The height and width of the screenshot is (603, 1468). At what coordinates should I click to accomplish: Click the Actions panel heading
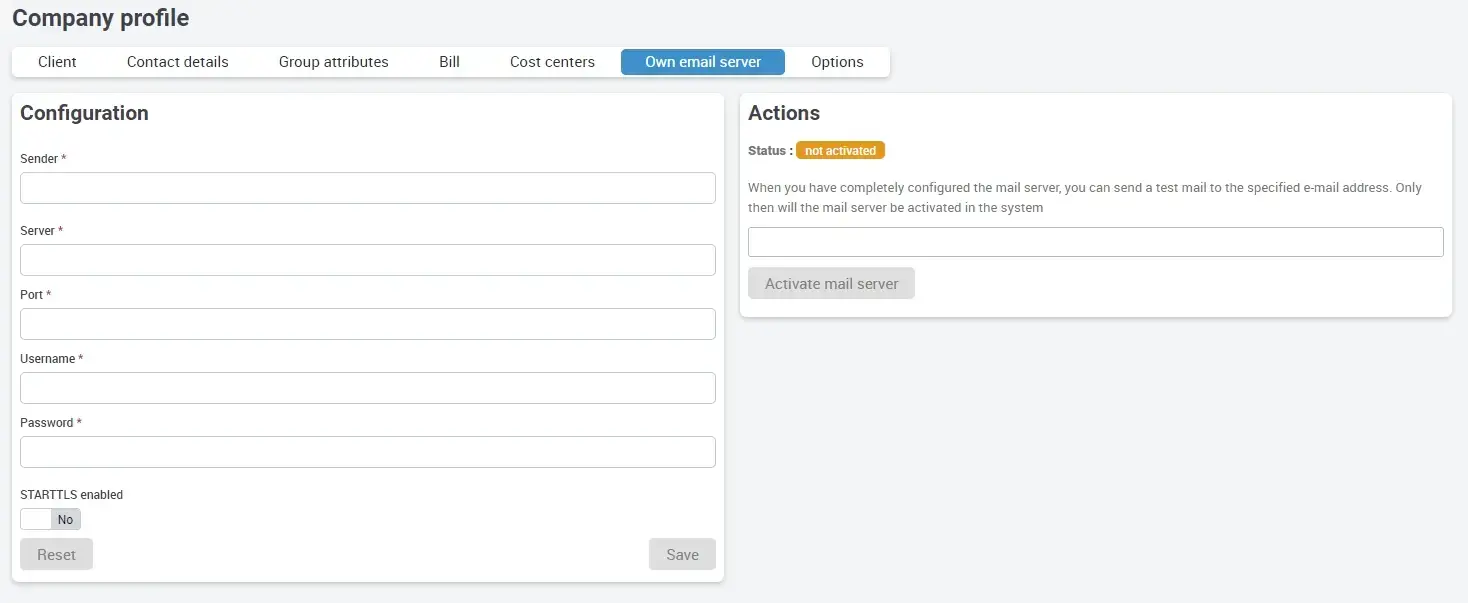pos(783,113)
